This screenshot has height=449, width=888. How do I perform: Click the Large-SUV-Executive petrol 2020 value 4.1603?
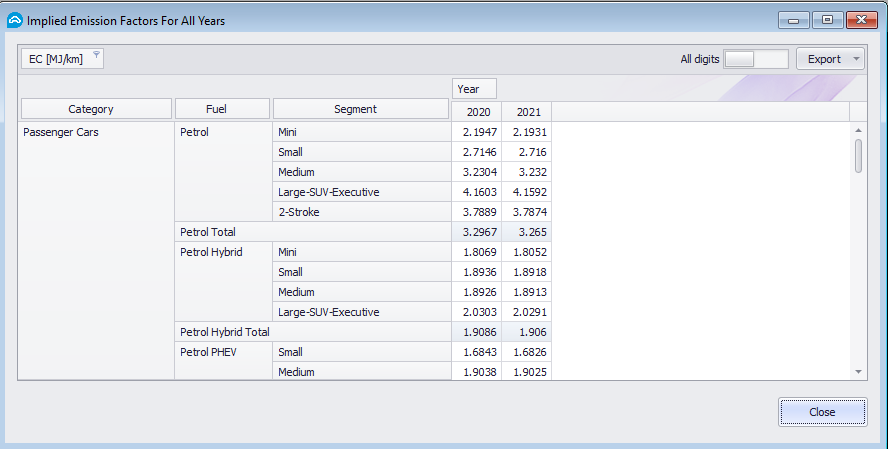[477, 192]
